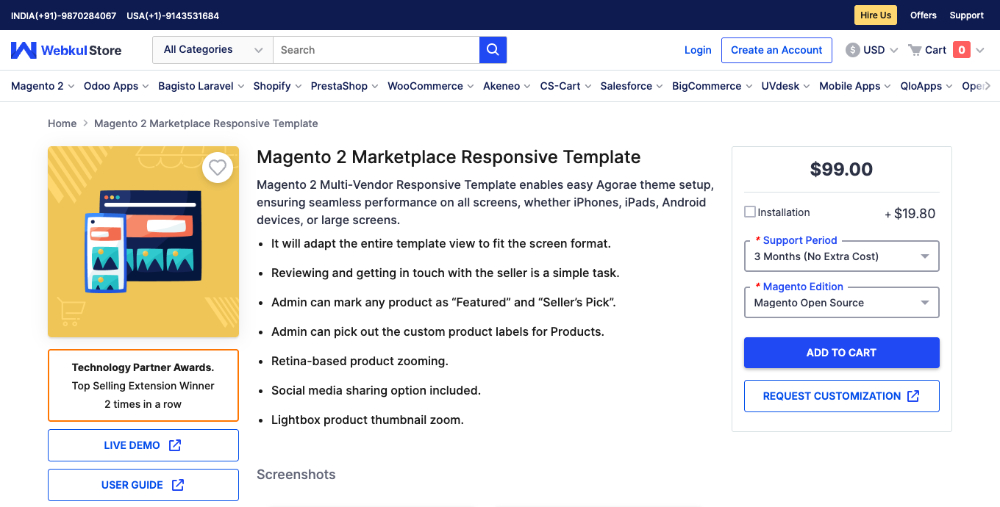Open the Akeneo menu
The image size is (1000, 507).
point(506,86)
